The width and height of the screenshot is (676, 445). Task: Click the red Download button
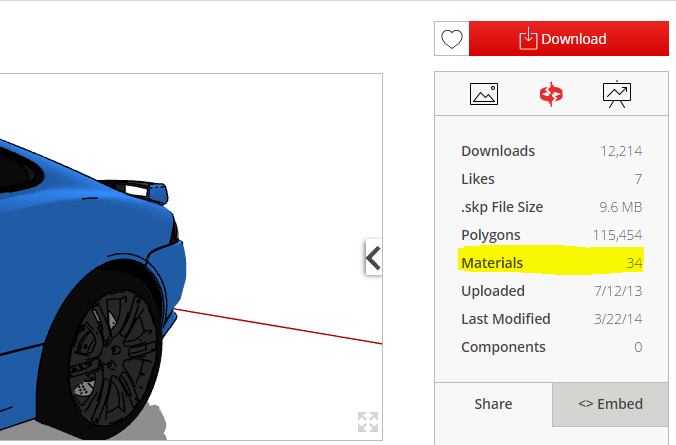pyautogui.click(x=569, y=39)
